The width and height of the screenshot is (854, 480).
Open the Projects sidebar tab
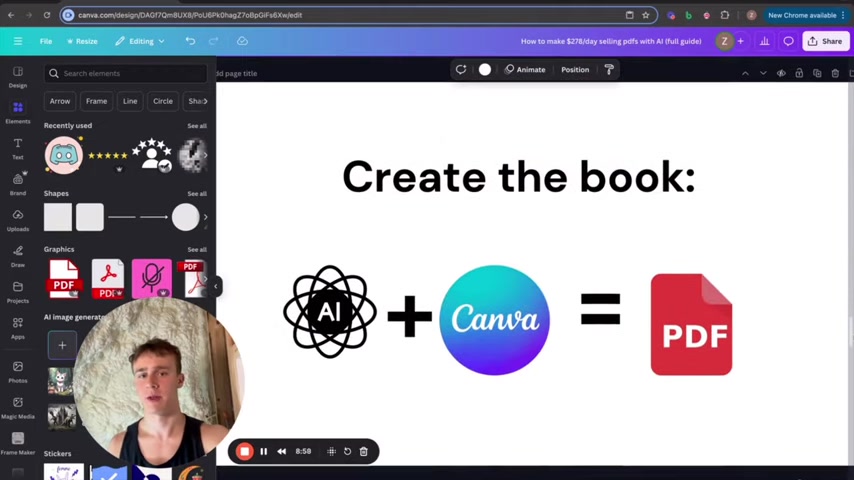[17, 293]
